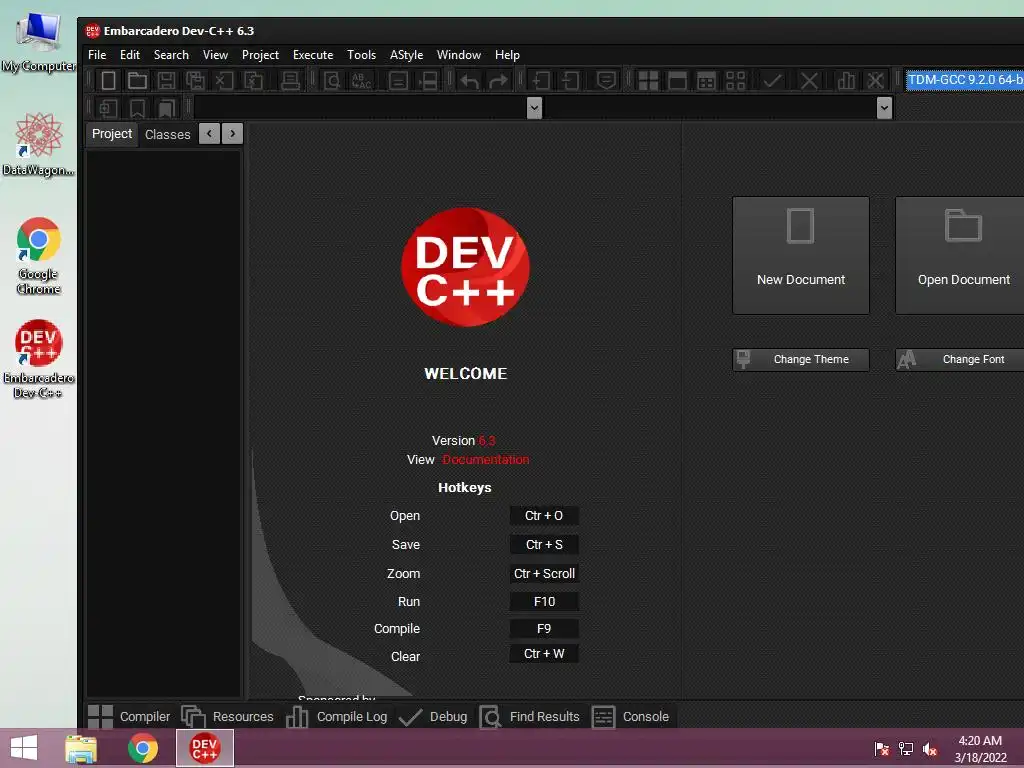
Task: Open the Edit menu
Action: (129, 55)
